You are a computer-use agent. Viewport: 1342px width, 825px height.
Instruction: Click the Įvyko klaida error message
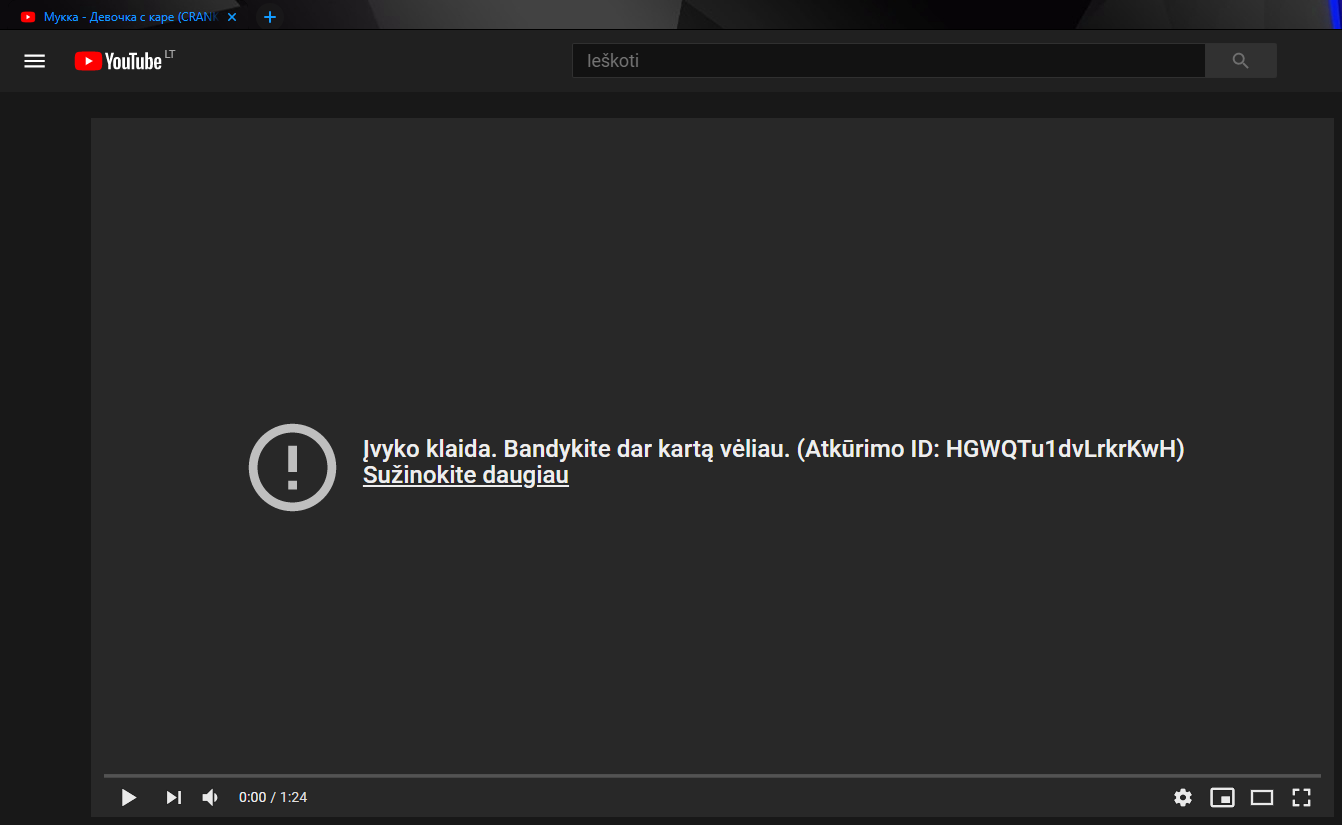coord(773,450)
